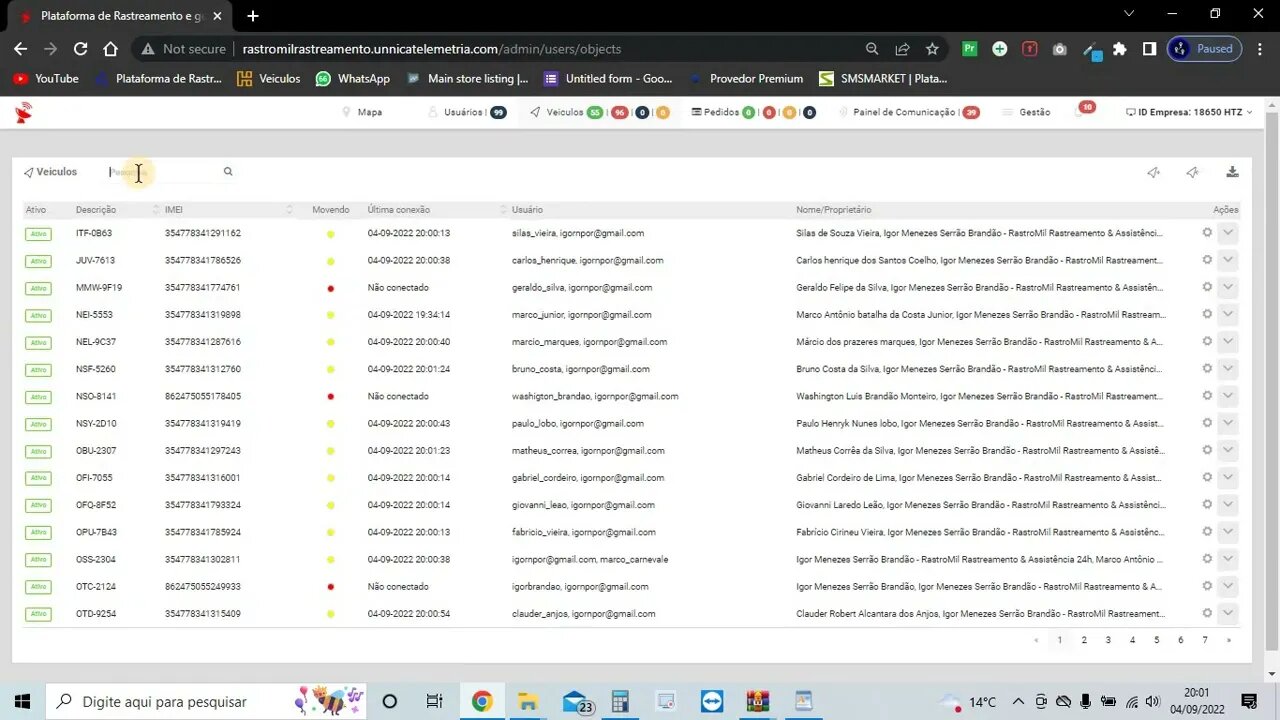
Task: Expand the actions dropdown for MMW-9F19
Action: pos(1228,287)
